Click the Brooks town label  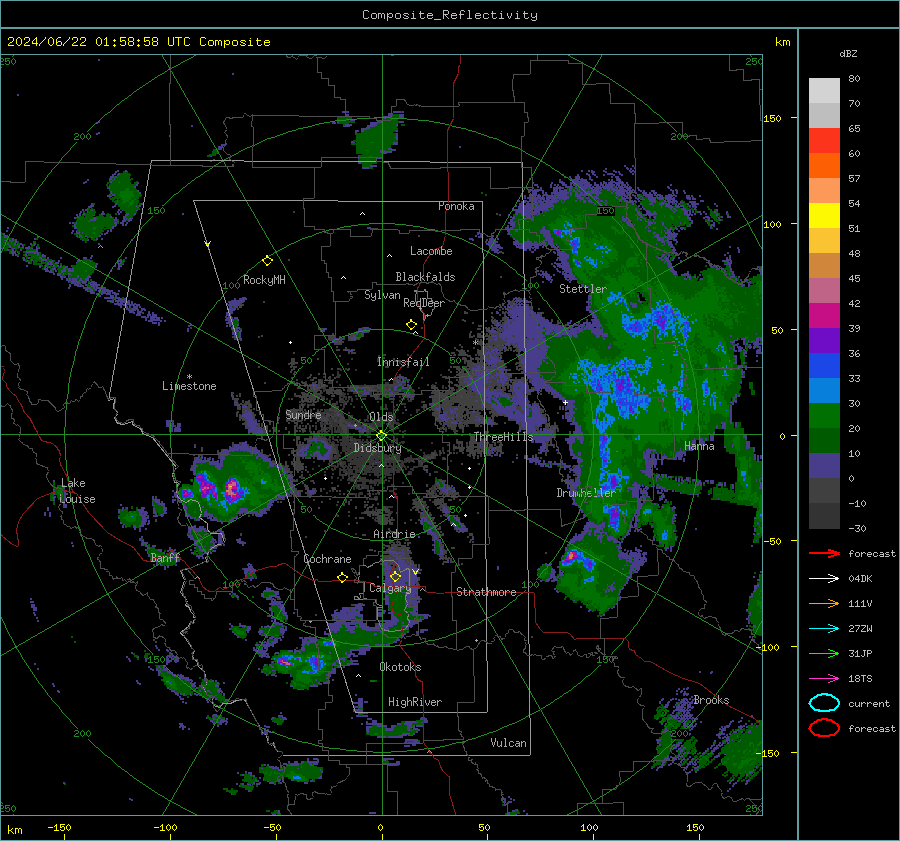click(711, 700)
